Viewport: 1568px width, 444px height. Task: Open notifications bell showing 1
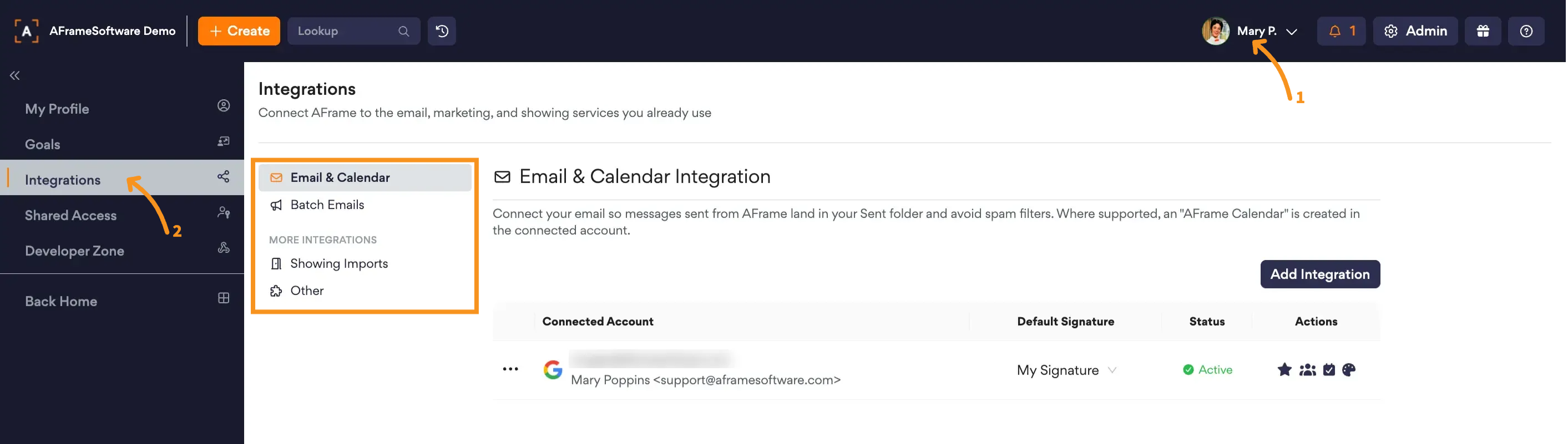1341,31
